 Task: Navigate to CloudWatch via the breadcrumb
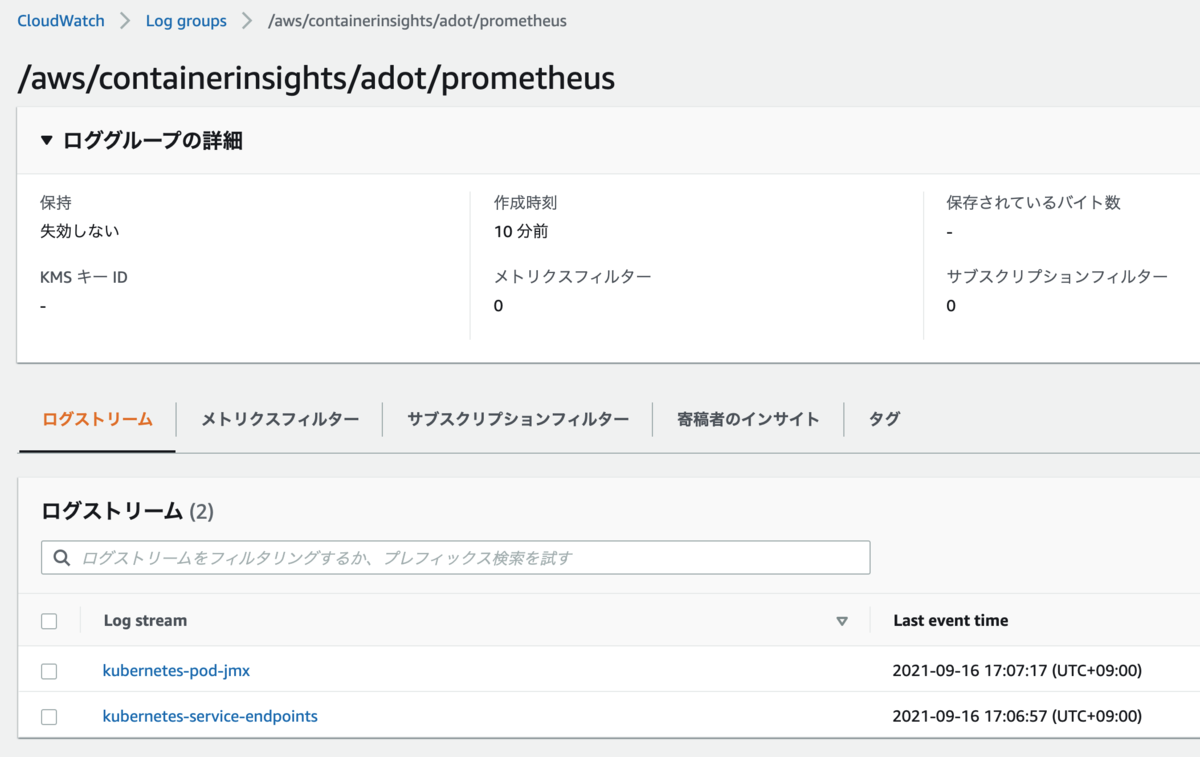[60, 20]
